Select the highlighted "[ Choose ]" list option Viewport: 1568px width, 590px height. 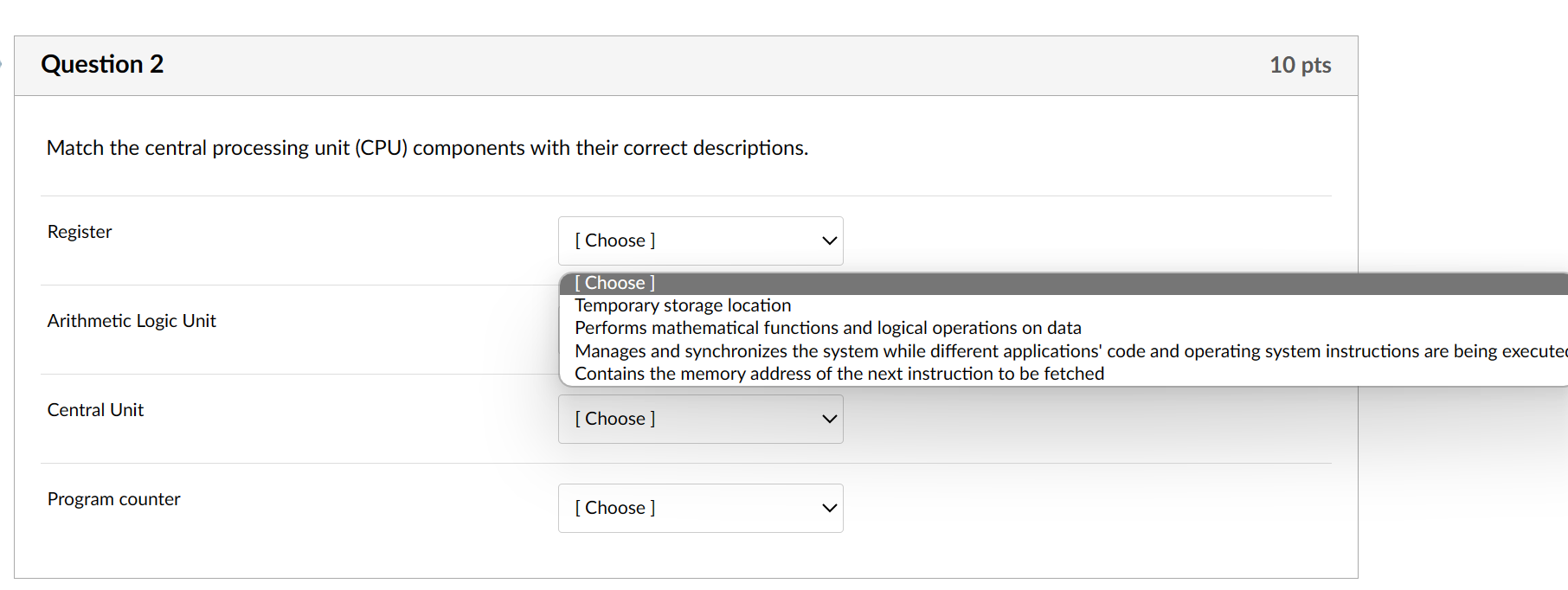tap(615, 283)
